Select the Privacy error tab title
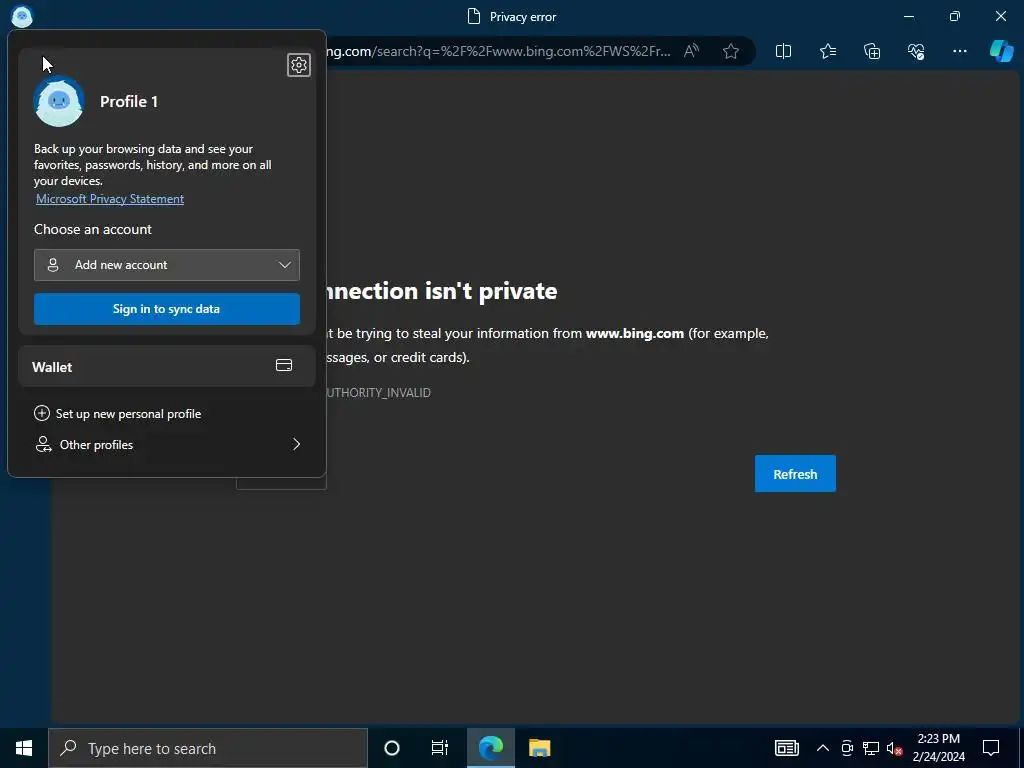Screen dimensions: 1024x768 (x=522, y=17)
